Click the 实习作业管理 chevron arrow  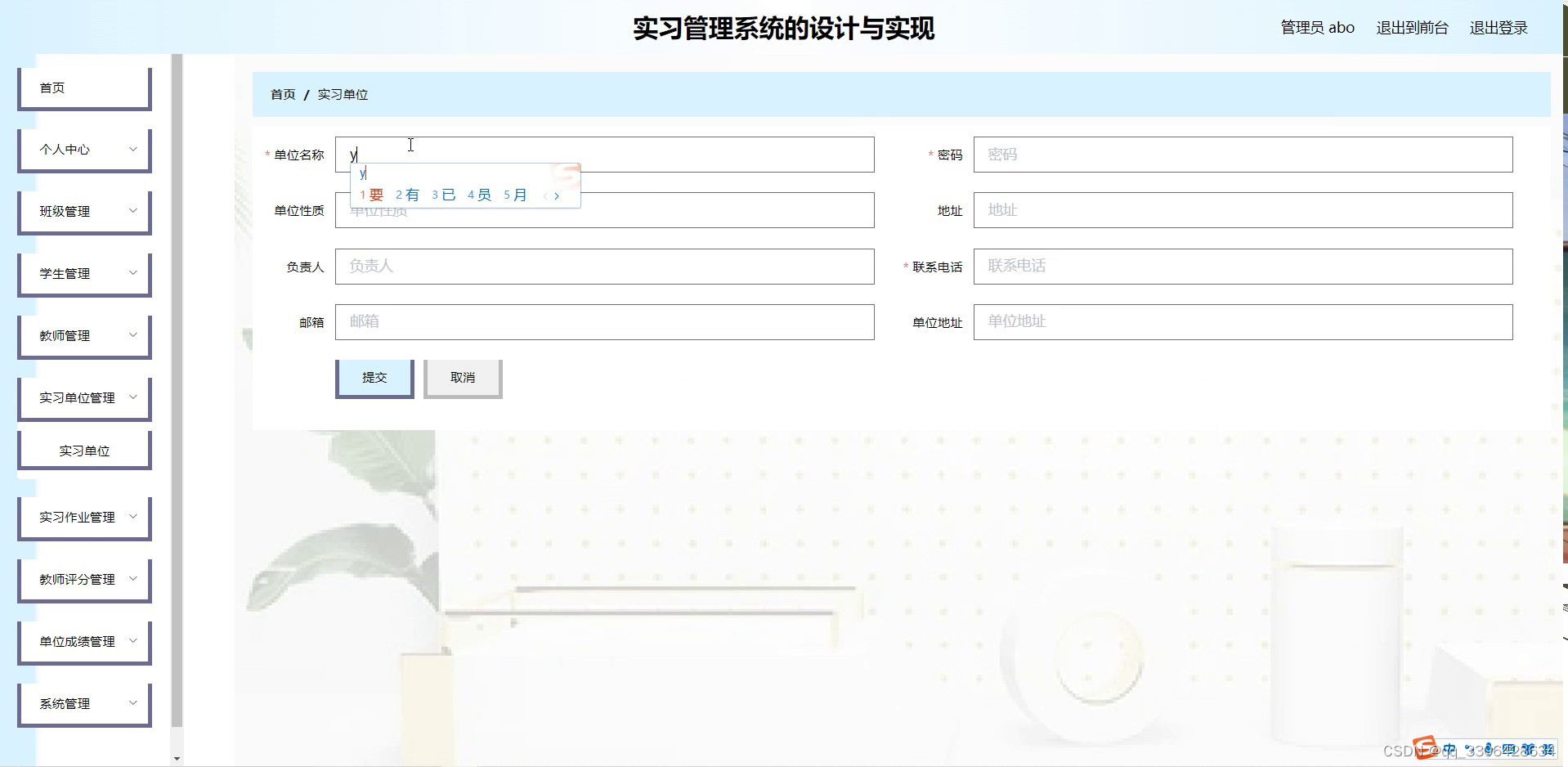tap(133, 517)
